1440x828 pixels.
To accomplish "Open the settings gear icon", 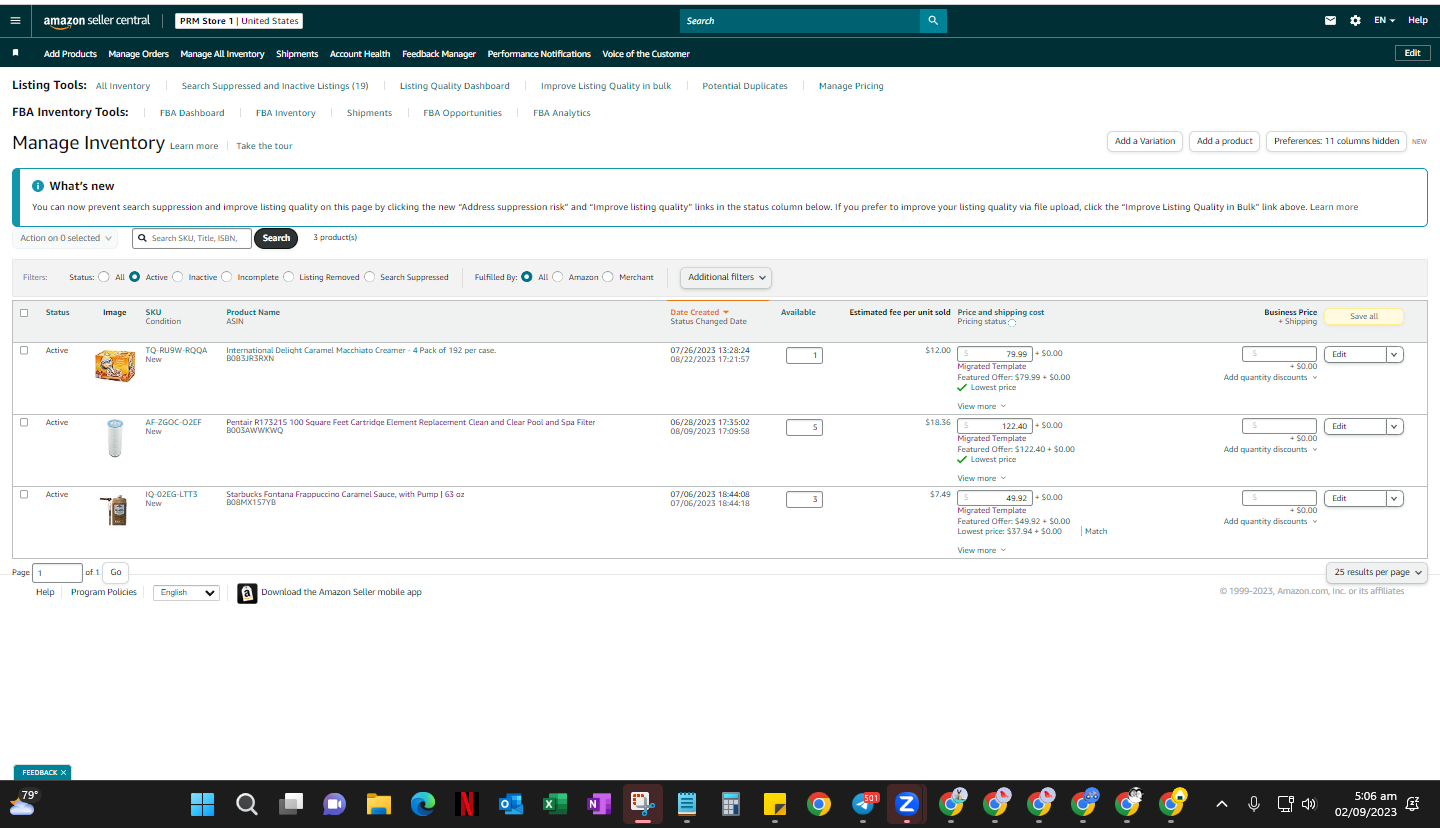I will 1355,20.
